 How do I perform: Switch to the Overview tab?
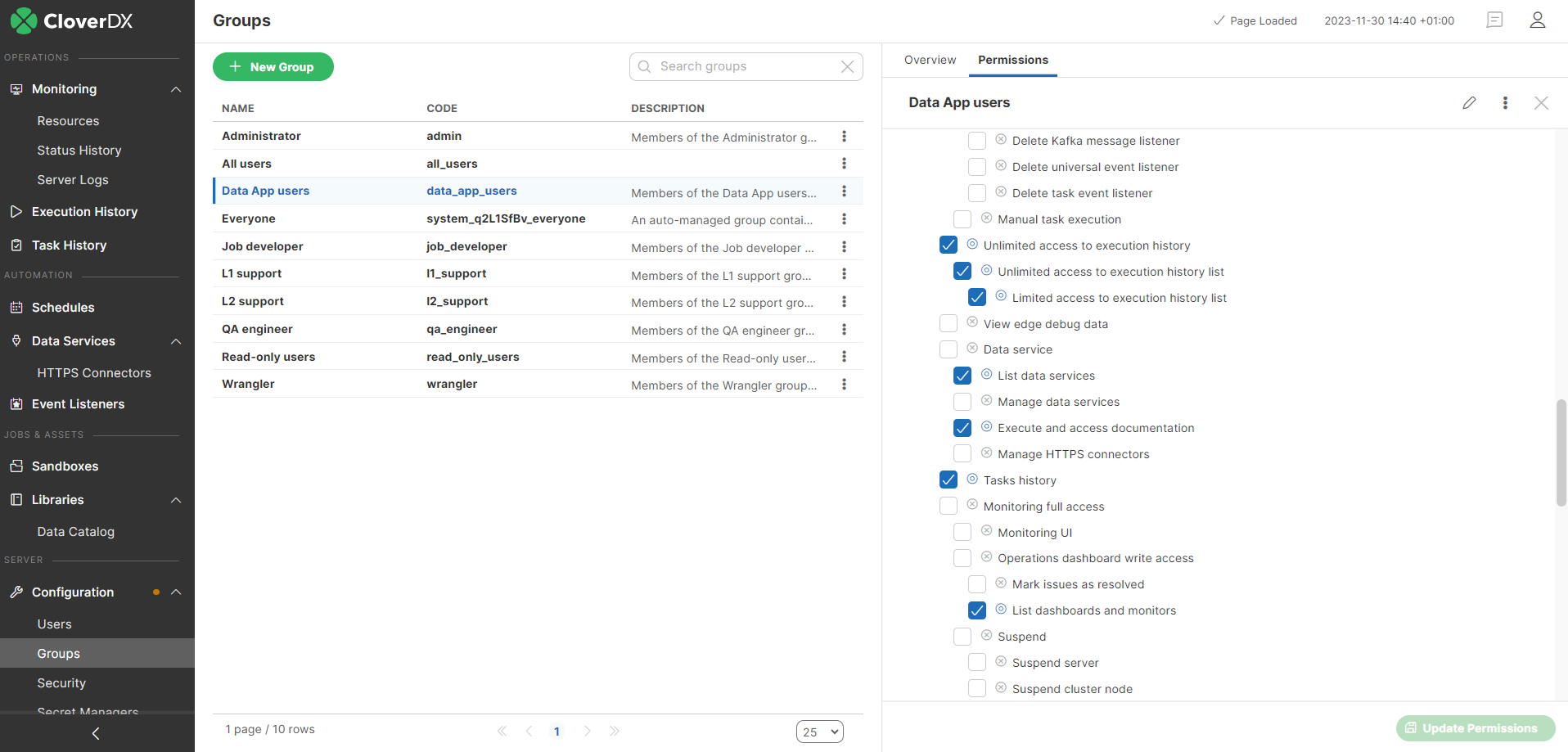[x=930, y=60]
